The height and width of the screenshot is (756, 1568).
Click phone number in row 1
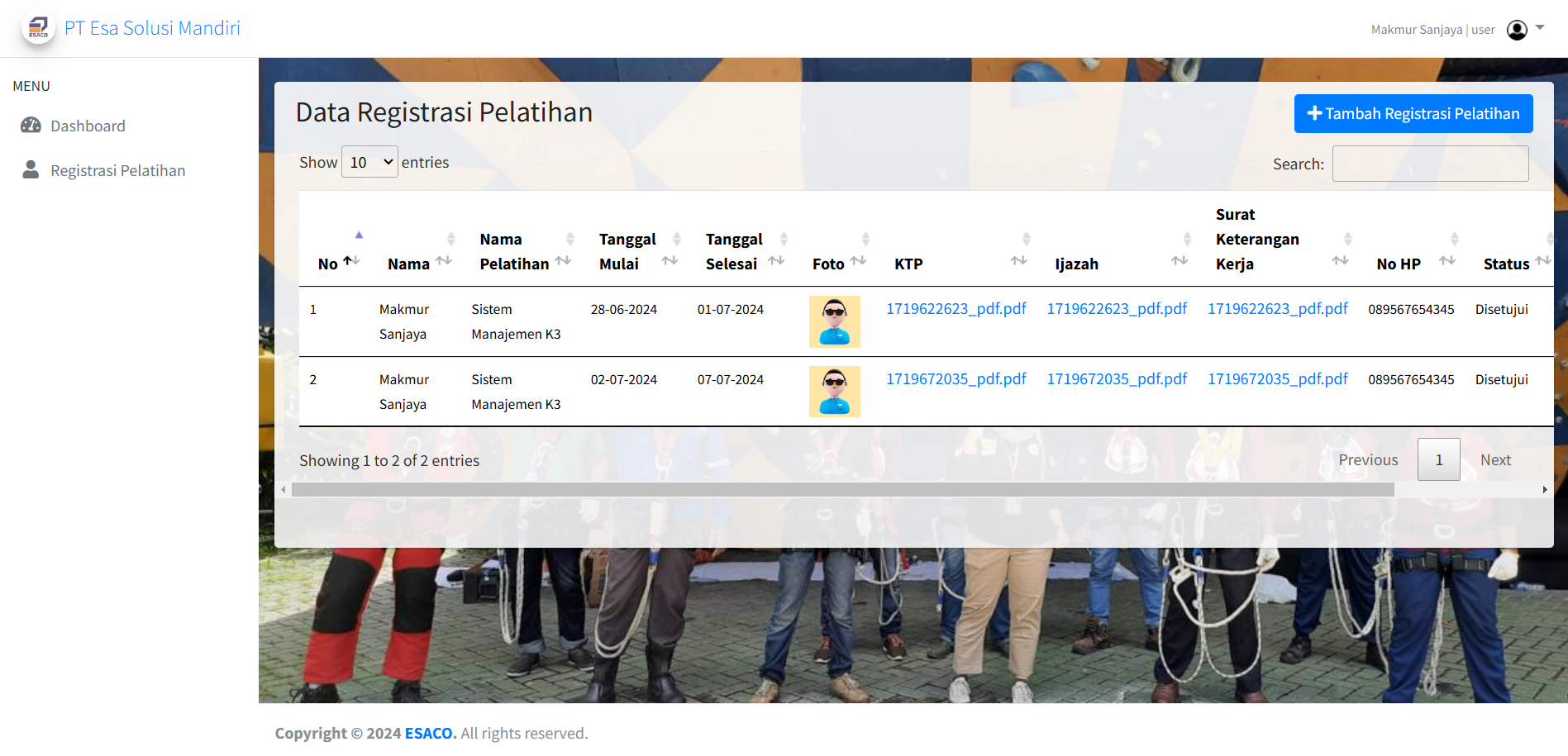pyautogui.click(x=1411, y=309)
